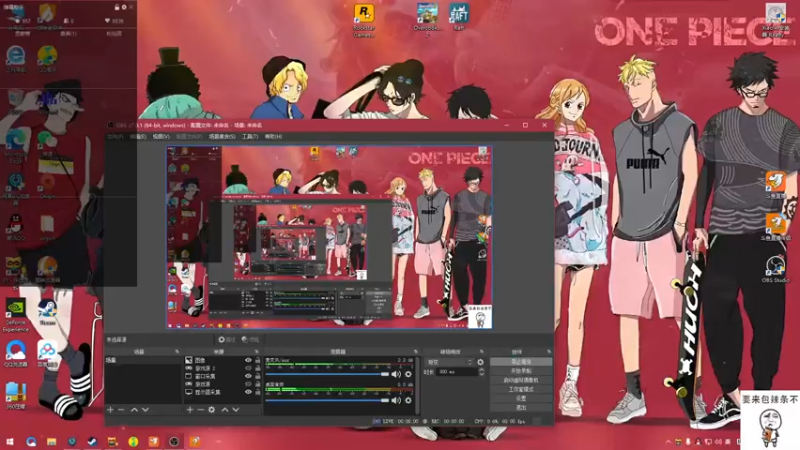Toggle the lock on 窗口采集 source
Viewport: 800px width, 450px height.
tap(257, 376)
